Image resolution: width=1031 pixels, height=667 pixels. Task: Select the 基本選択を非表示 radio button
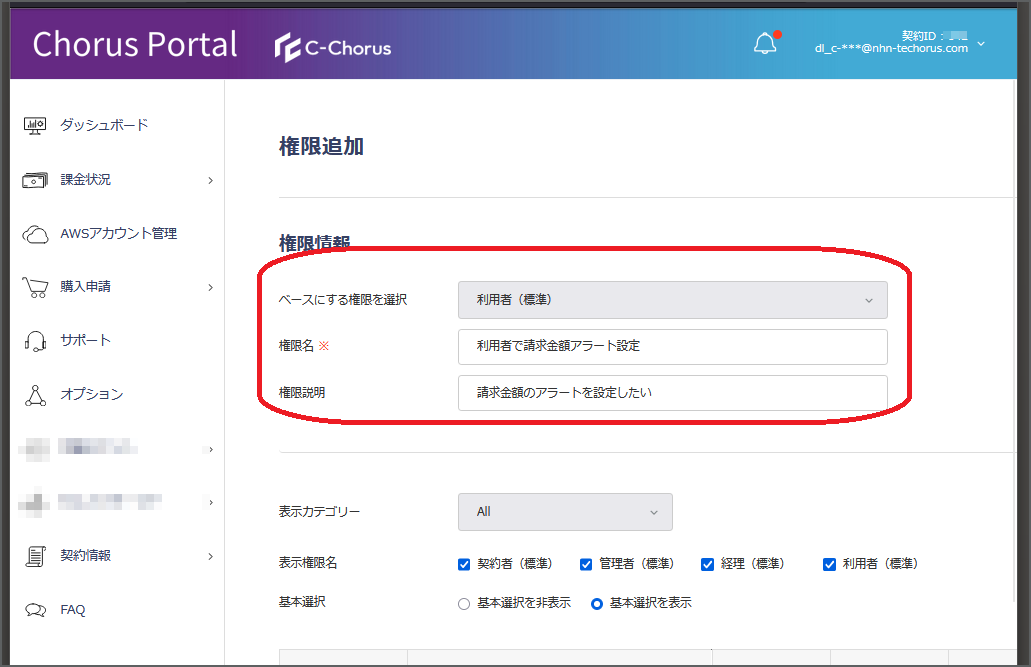click(x=464, y=604)
